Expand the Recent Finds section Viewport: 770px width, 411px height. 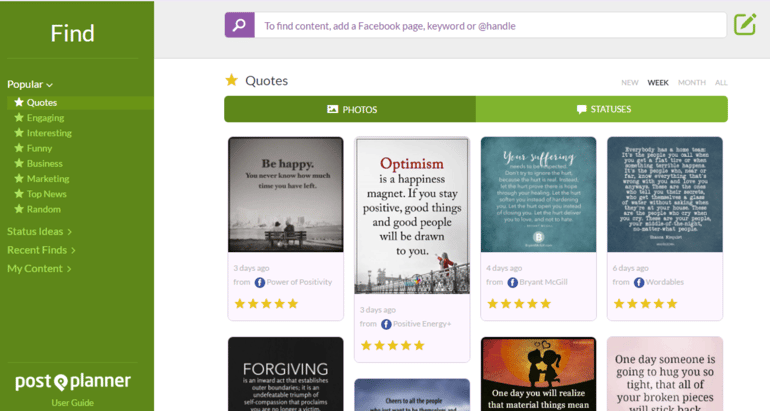(41, 250)
